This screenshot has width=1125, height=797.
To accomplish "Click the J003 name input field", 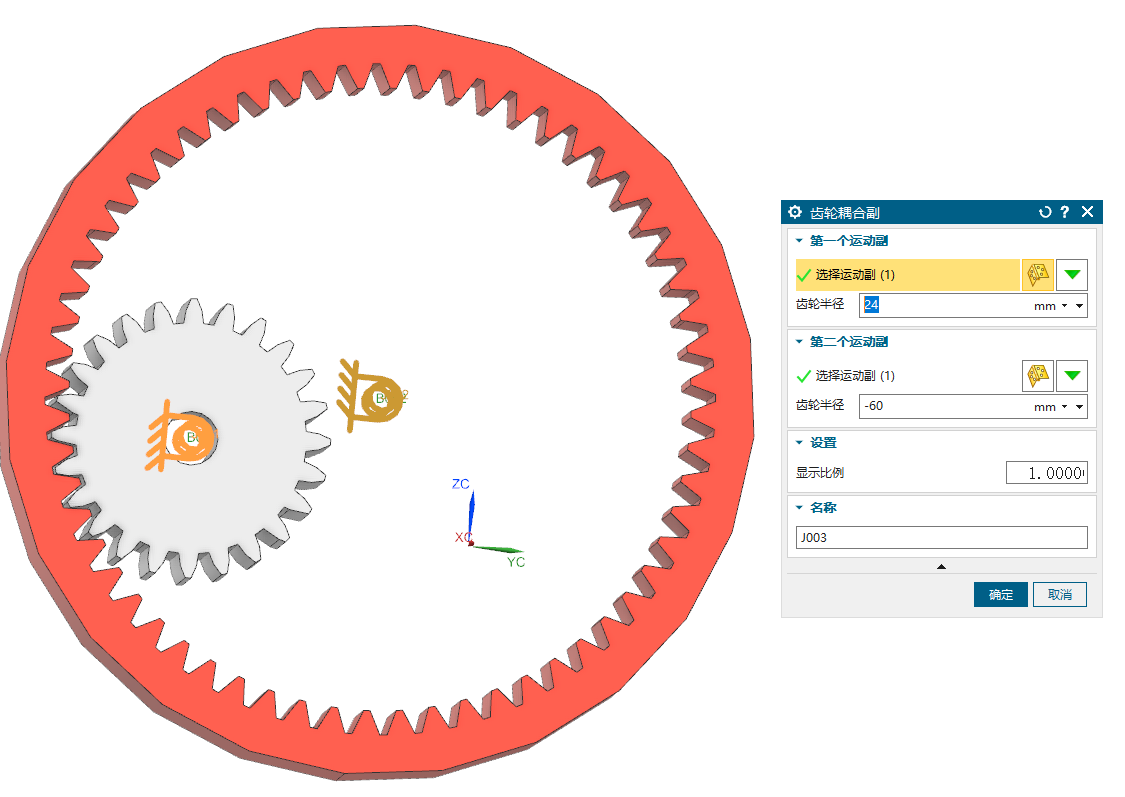I will (x=941, y=538).
